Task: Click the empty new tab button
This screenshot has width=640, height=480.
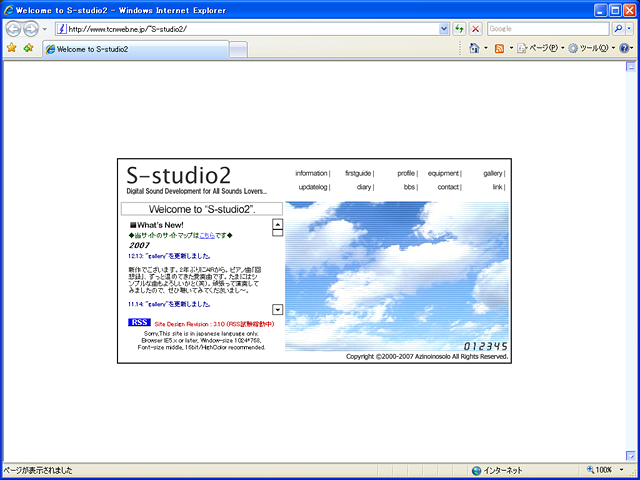Action: [x=239, y=49]
